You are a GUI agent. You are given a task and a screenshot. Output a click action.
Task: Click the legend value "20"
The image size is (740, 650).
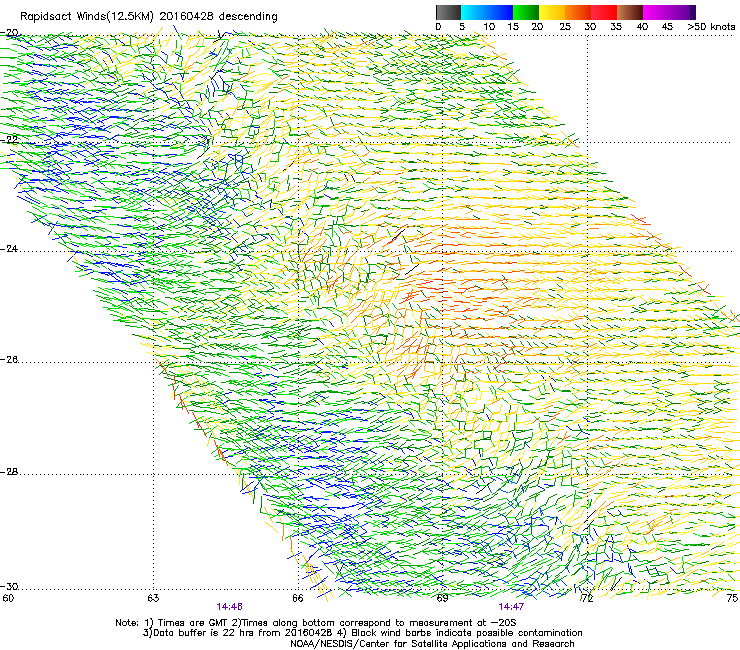coord(537,27)
